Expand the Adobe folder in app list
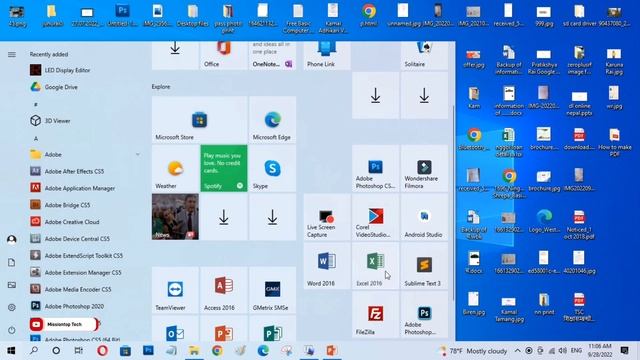The image size is (640, 360). (85, 155)
